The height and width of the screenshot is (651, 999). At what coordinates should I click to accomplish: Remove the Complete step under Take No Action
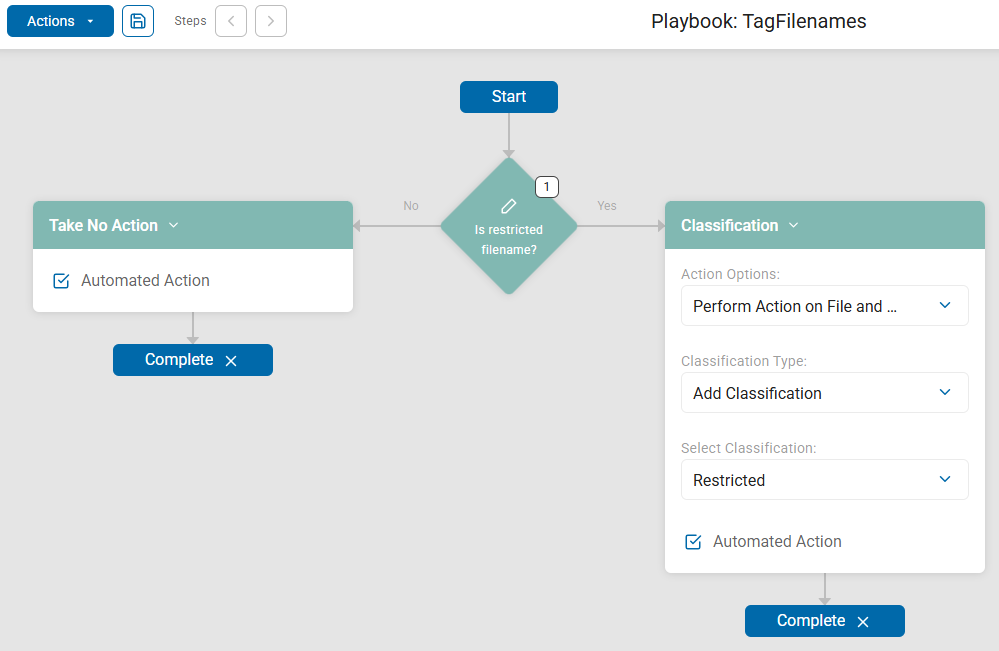pyautogui.click(x=231, y=361)
